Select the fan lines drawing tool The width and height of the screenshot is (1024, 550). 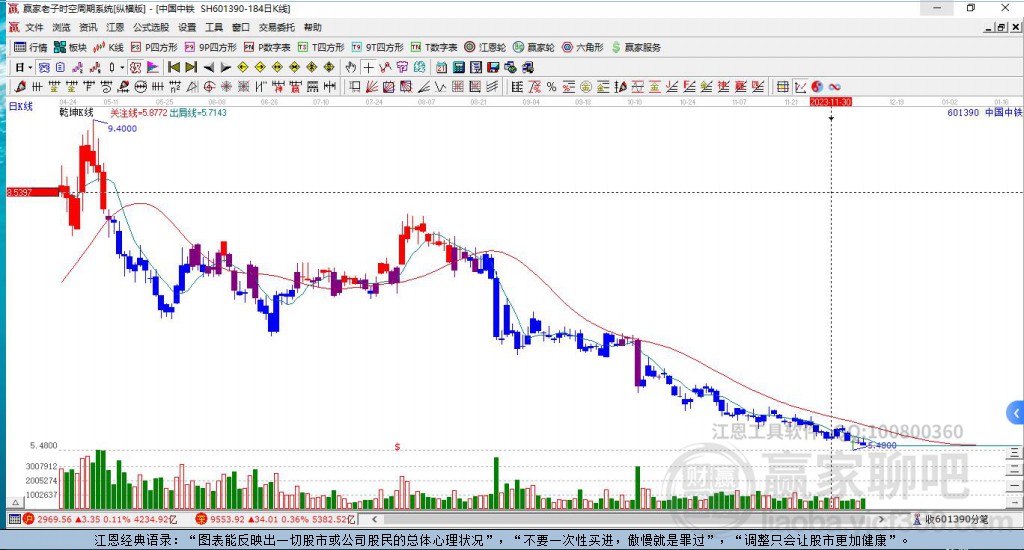(372, 86)
